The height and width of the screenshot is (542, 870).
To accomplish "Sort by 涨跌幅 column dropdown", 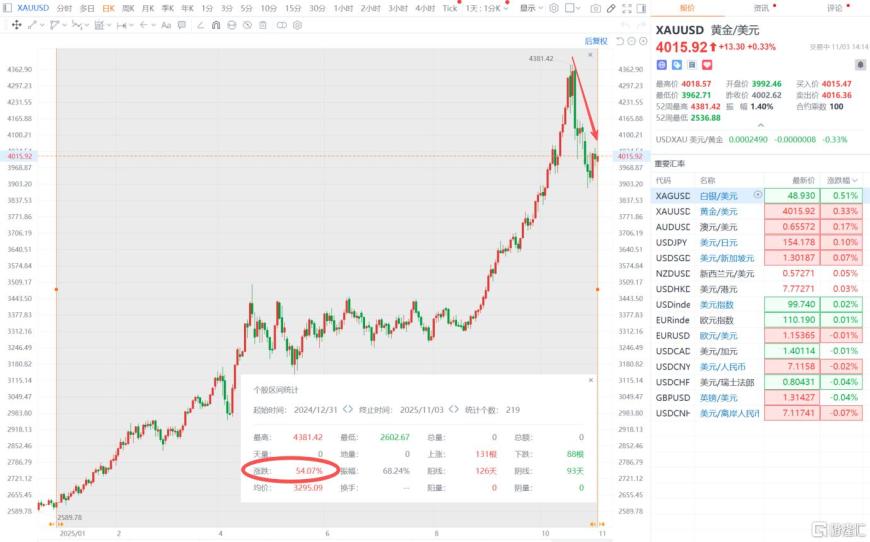I will pyautogui.click(x=842, y=180).
